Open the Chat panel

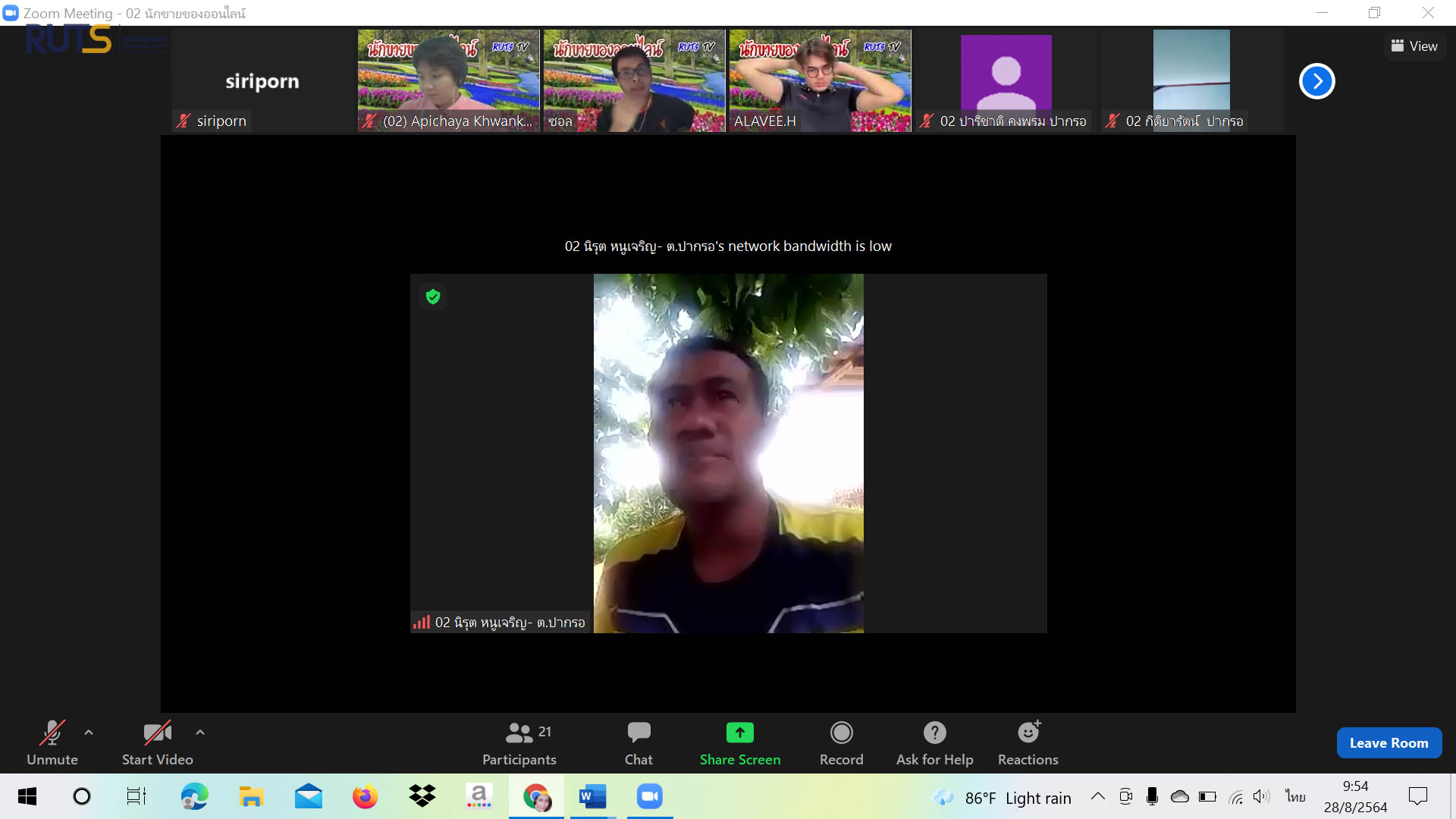(639, 743)
